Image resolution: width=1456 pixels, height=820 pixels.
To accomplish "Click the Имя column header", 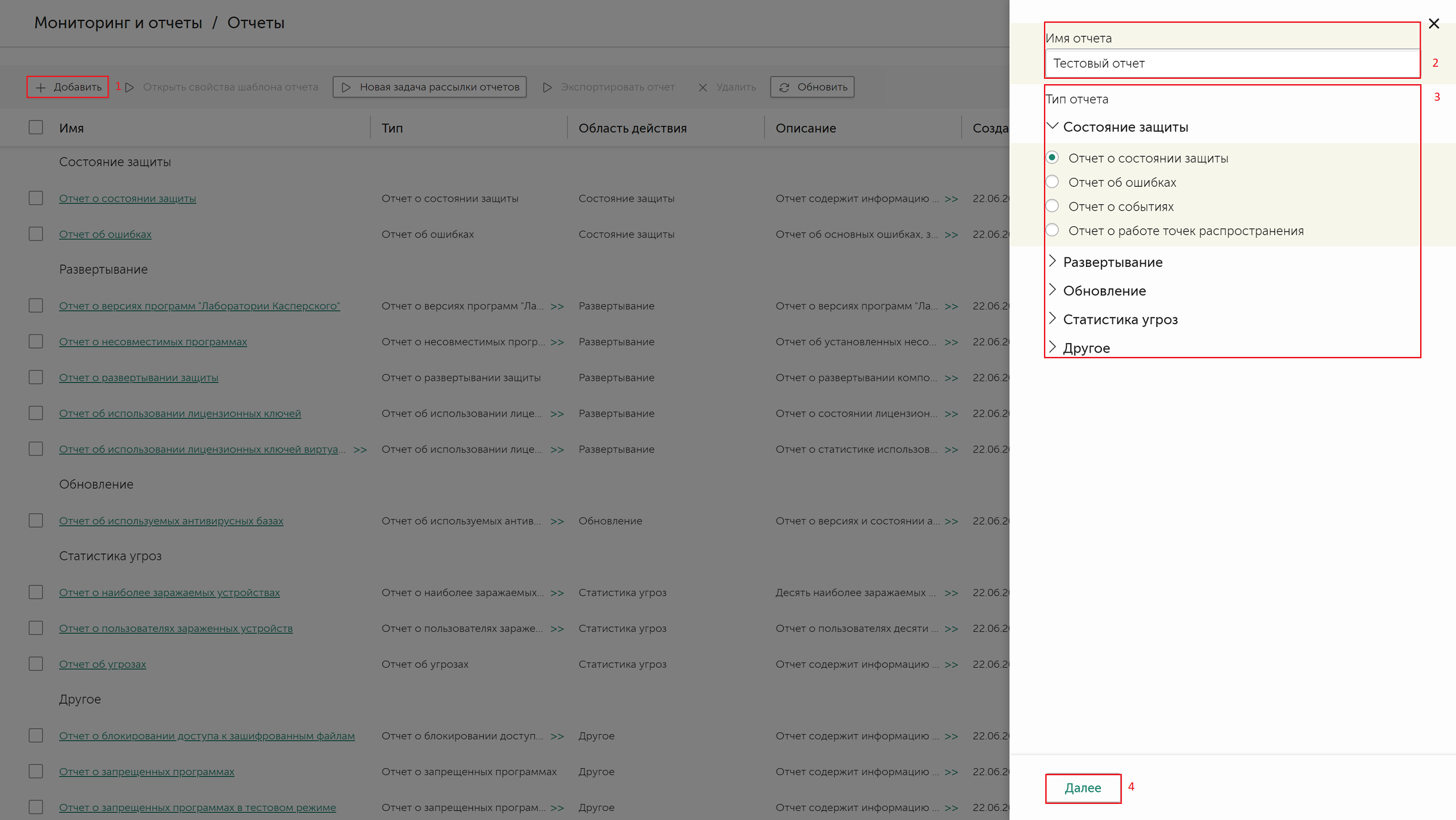I will click(x=71, y=128).
